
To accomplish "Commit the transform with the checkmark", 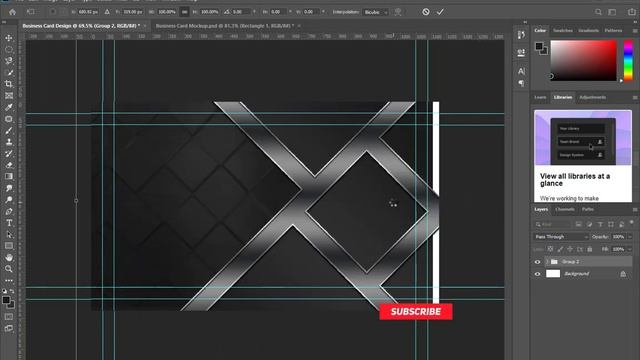I will (x=440, y=12).
